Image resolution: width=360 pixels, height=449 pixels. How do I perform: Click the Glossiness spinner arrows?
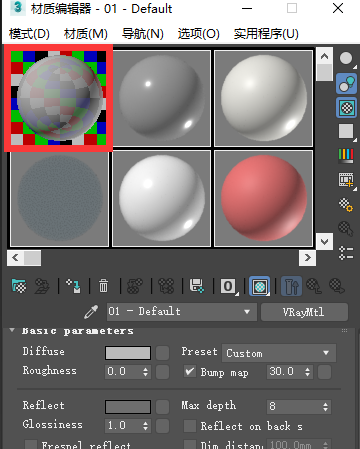[x=145, y=426]
